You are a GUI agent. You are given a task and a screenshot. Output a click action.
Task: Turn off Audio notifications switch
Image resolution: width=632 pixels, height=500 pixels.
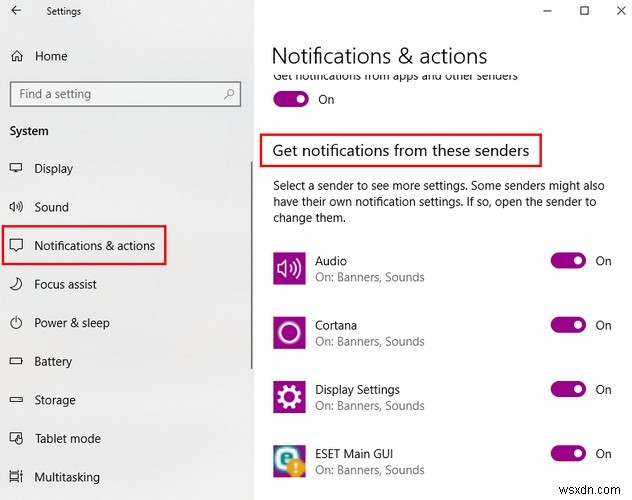pyautogui.click(x=568, y=261)
